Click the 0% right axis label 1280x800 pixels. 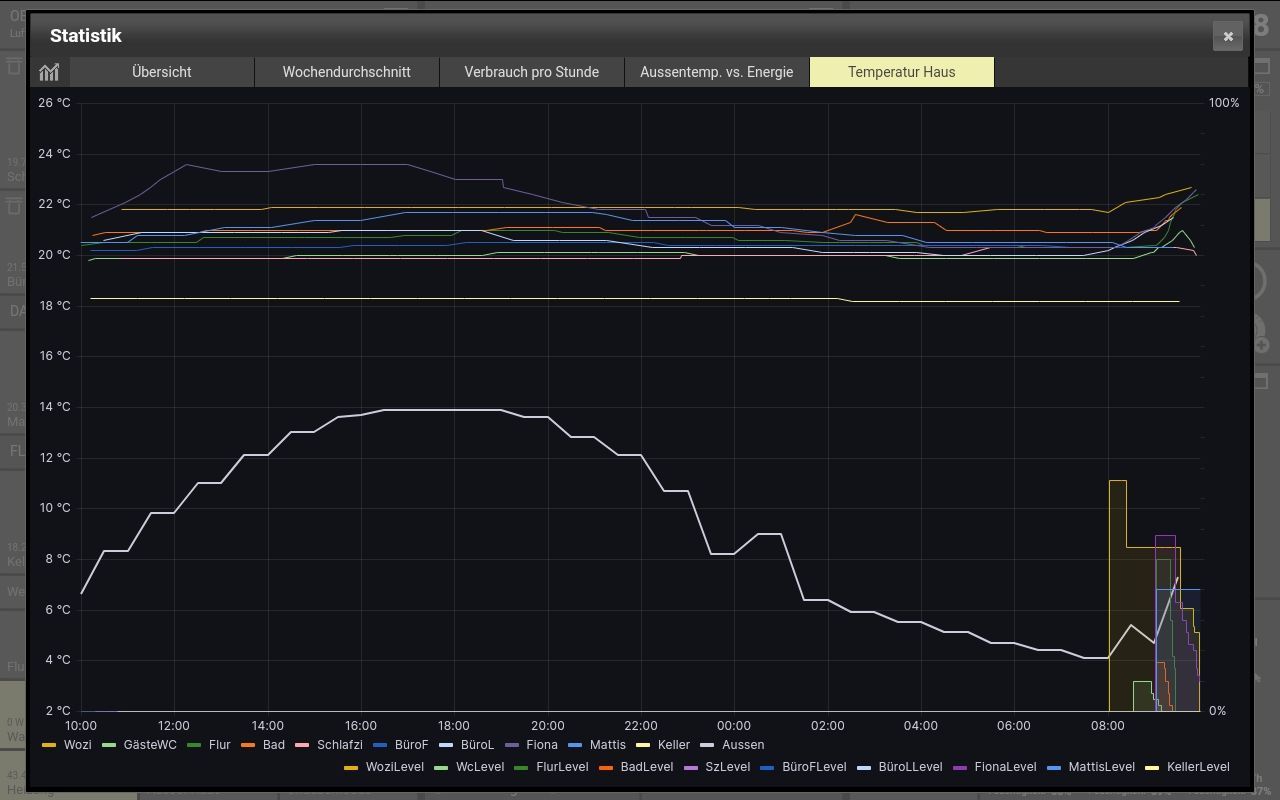point(1217,711)
